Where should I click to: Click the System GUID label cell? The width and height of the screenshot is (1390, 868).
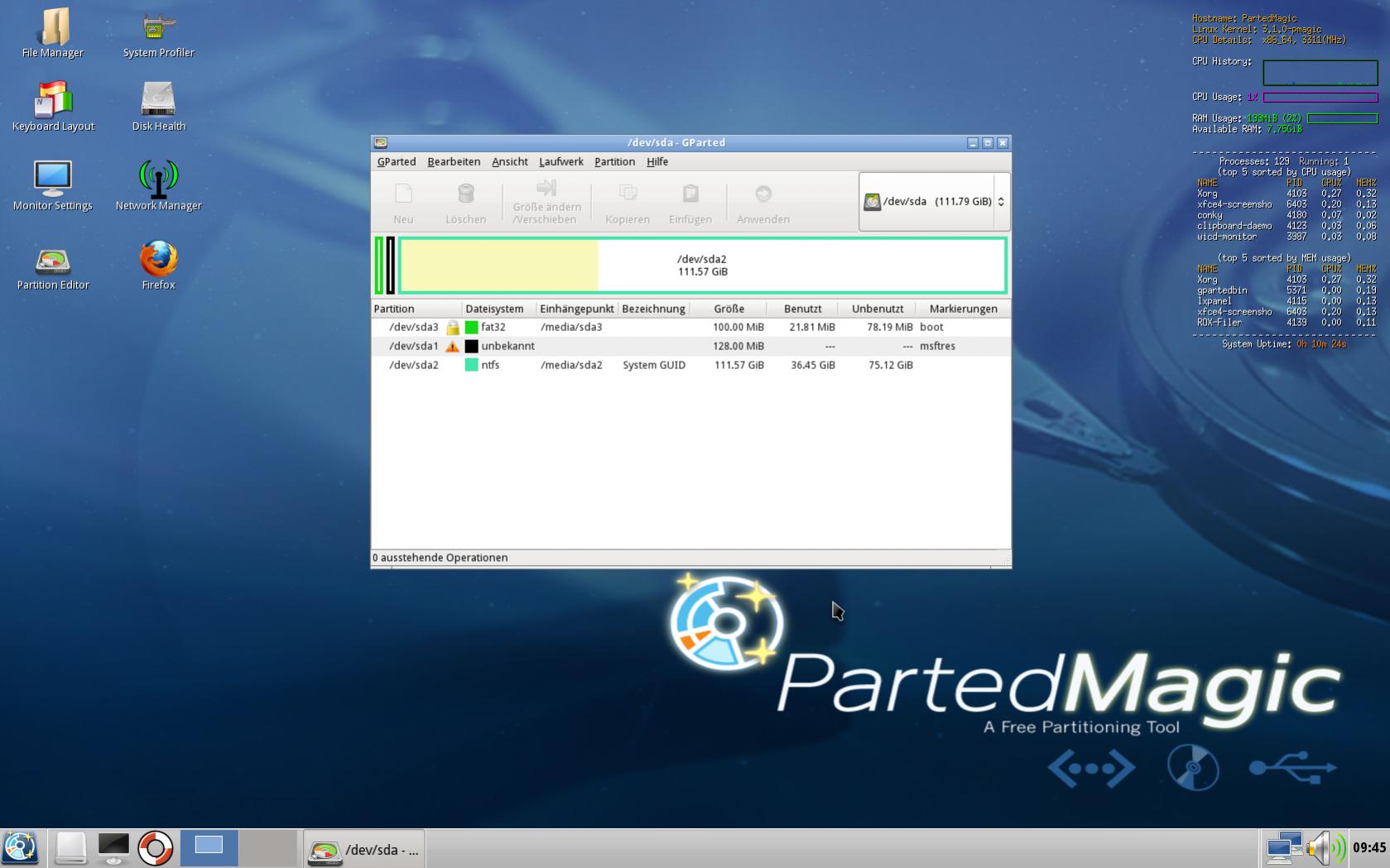tap(654, 365)
